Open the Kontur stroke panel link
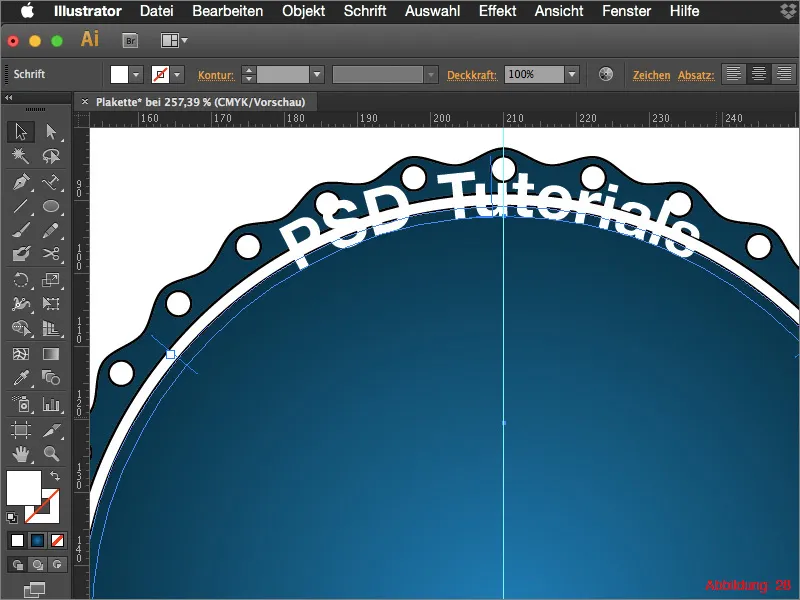 (x=216, y=75)
